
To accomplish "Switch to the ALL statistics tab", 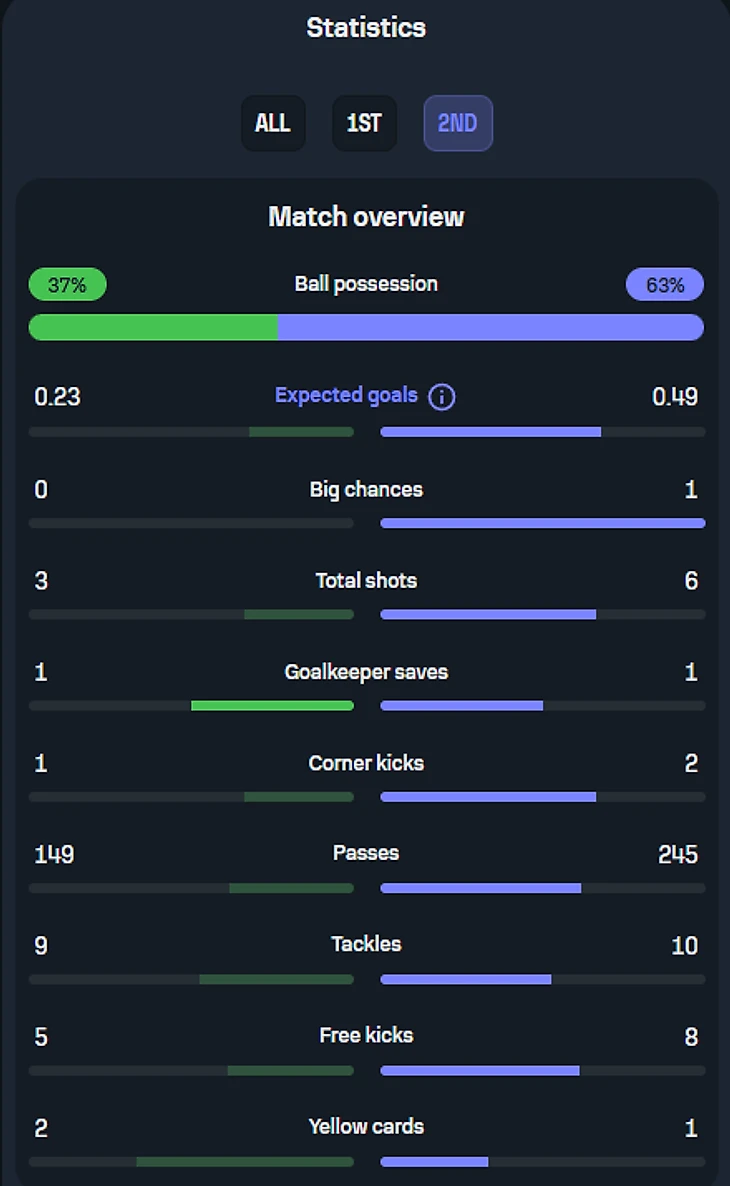I will [273, 123].
